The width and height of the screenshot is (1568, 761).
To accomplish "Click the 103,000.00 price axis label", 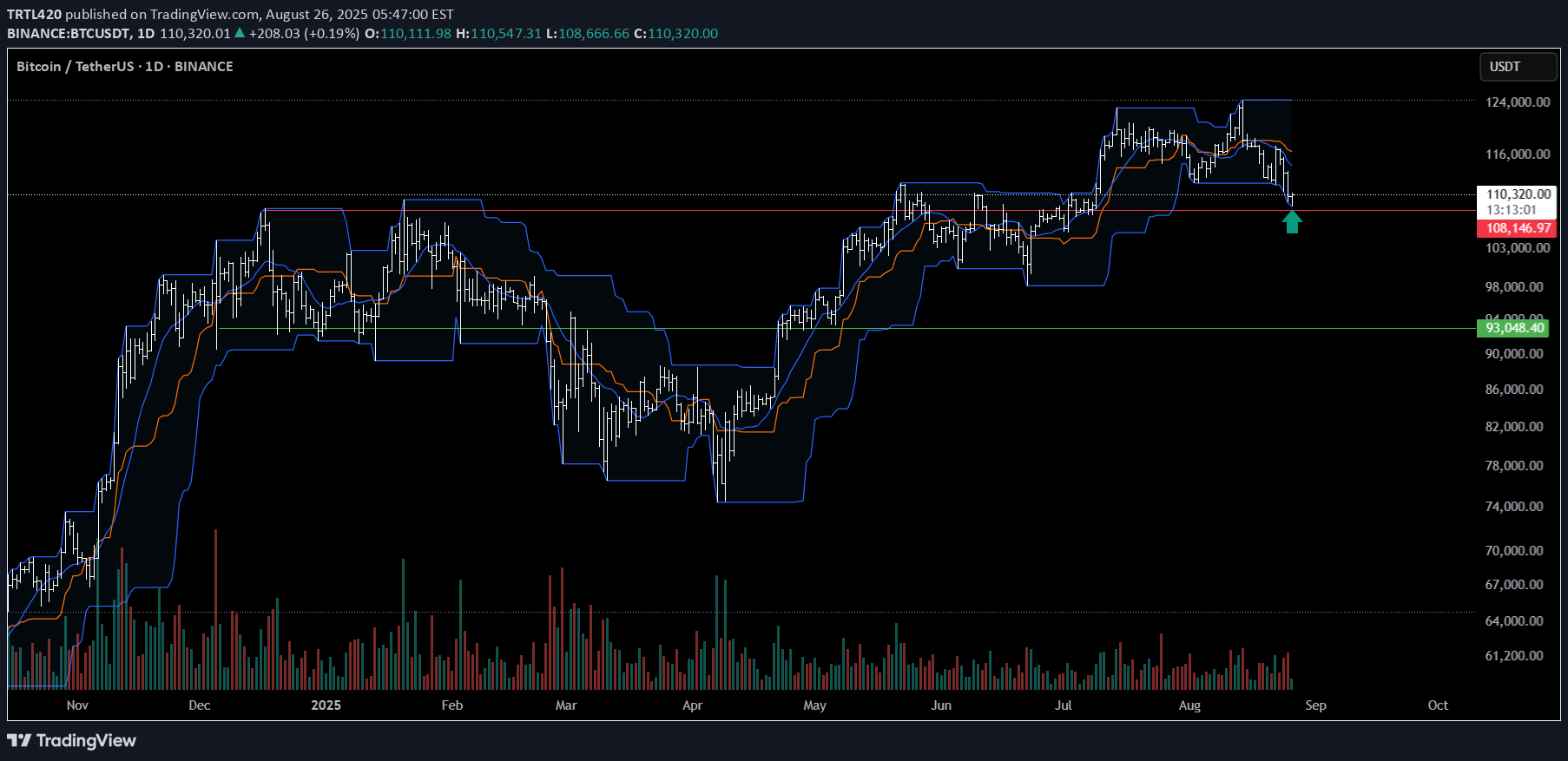I will coord(1517,248).
